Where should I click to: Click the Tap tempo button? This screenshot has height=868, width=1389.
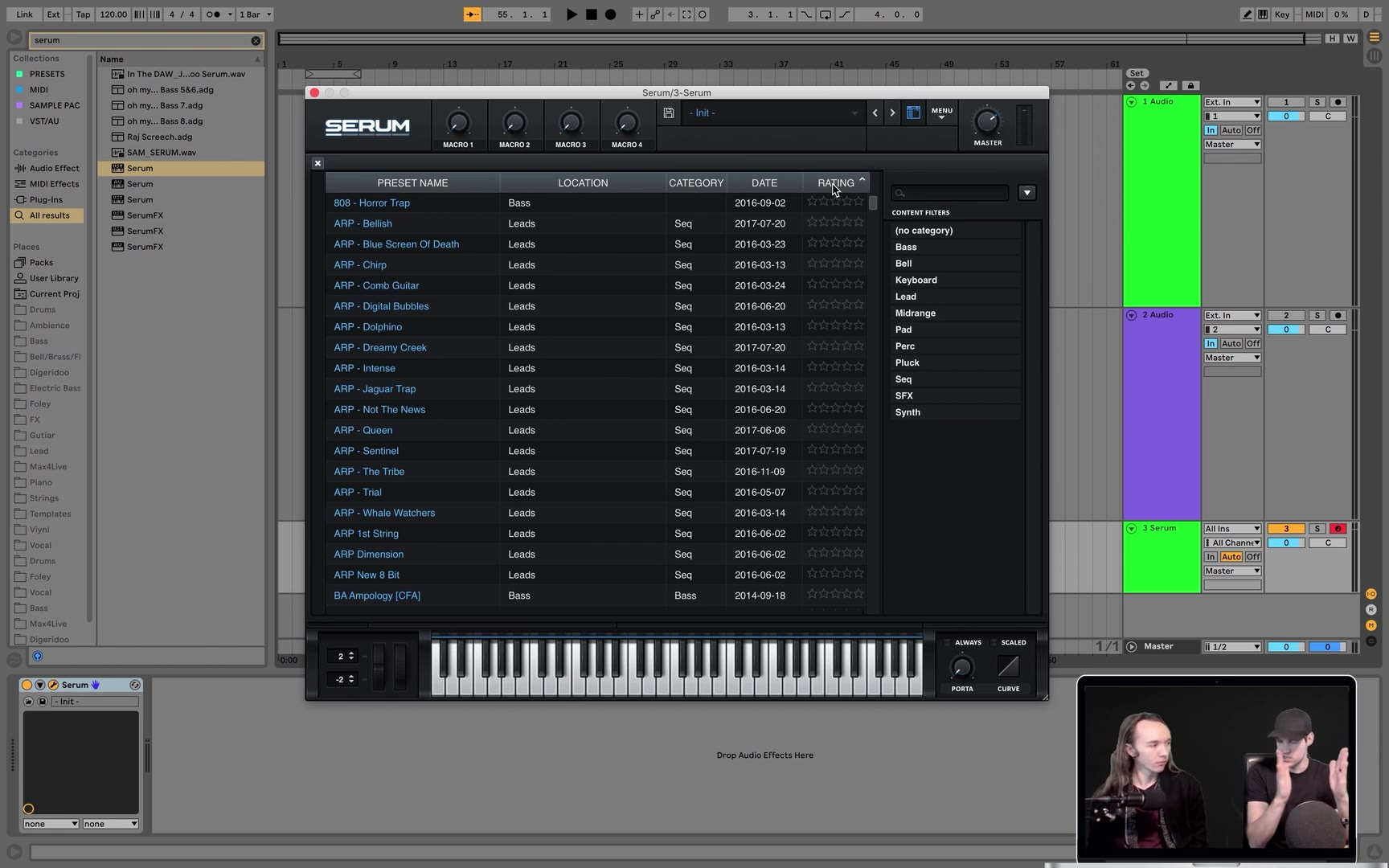click(x=83, y=14)
